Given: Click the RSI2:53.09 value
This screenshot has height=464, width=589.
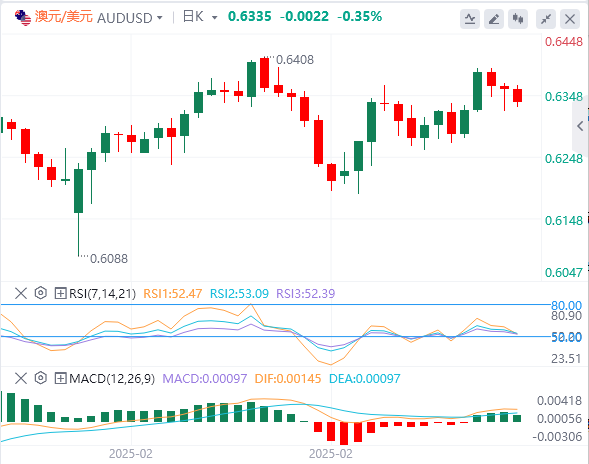Looking at the screenshot, I should tap(239, 293).
